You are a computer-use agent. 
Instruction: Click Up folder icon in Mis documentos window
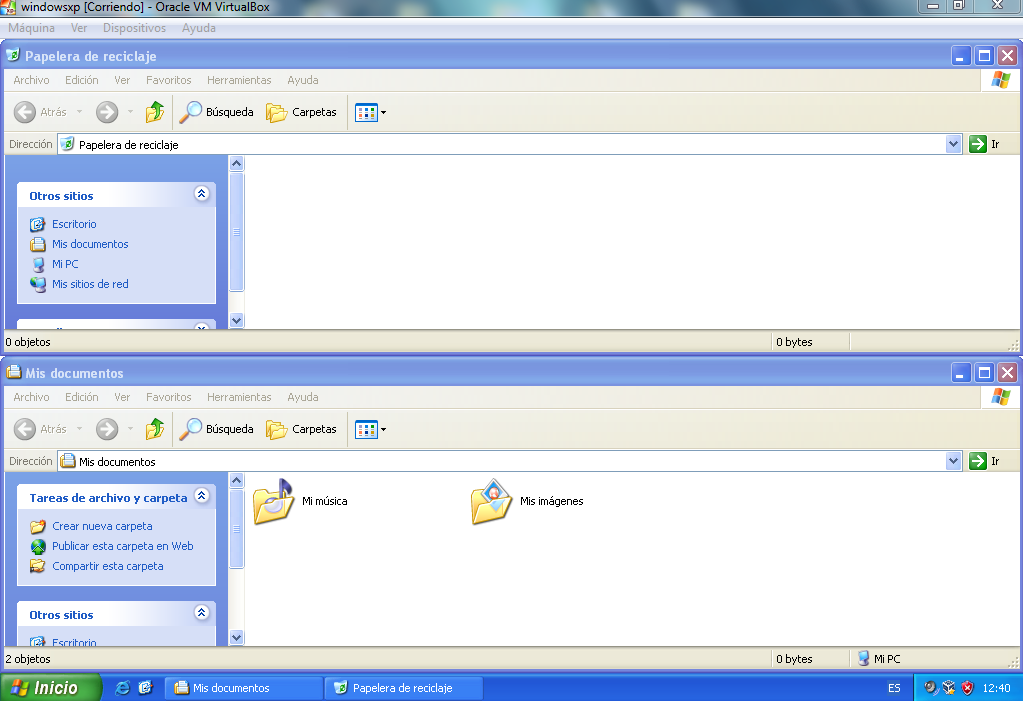pyautogui.click(x=155, y=429)
